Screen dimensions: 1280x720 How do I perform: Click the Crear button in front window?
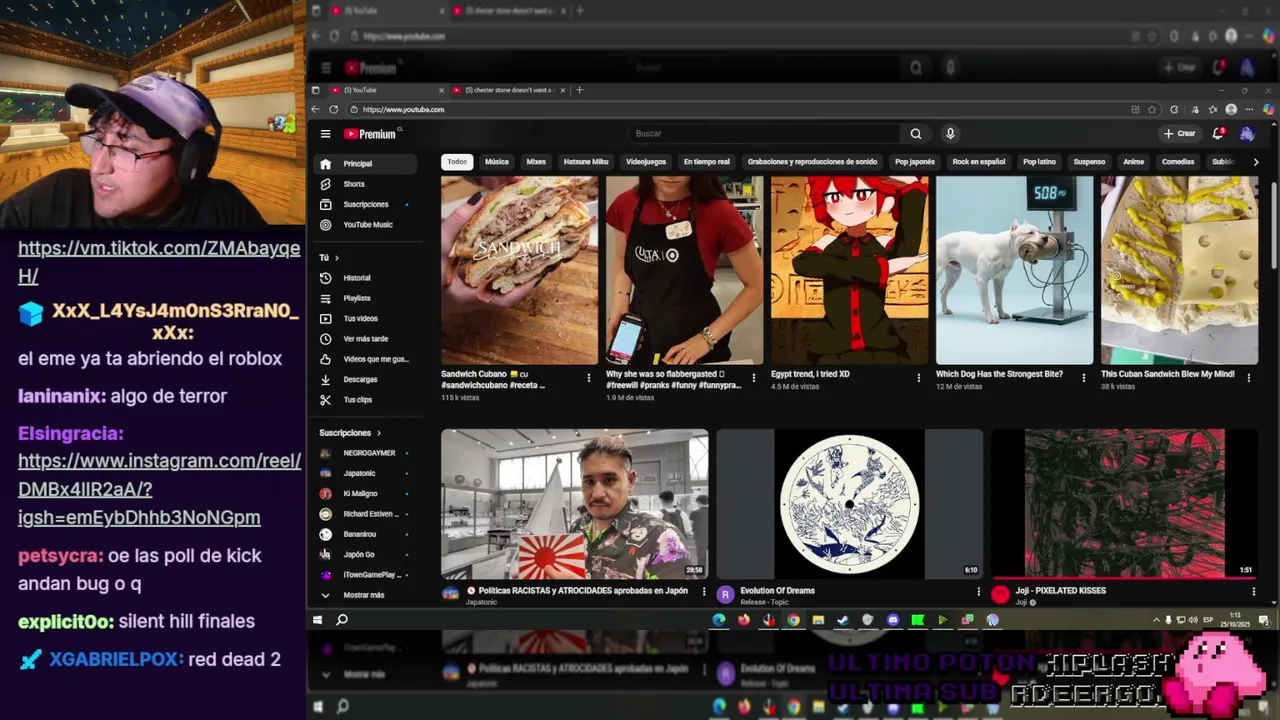[x=1180, y=134]
